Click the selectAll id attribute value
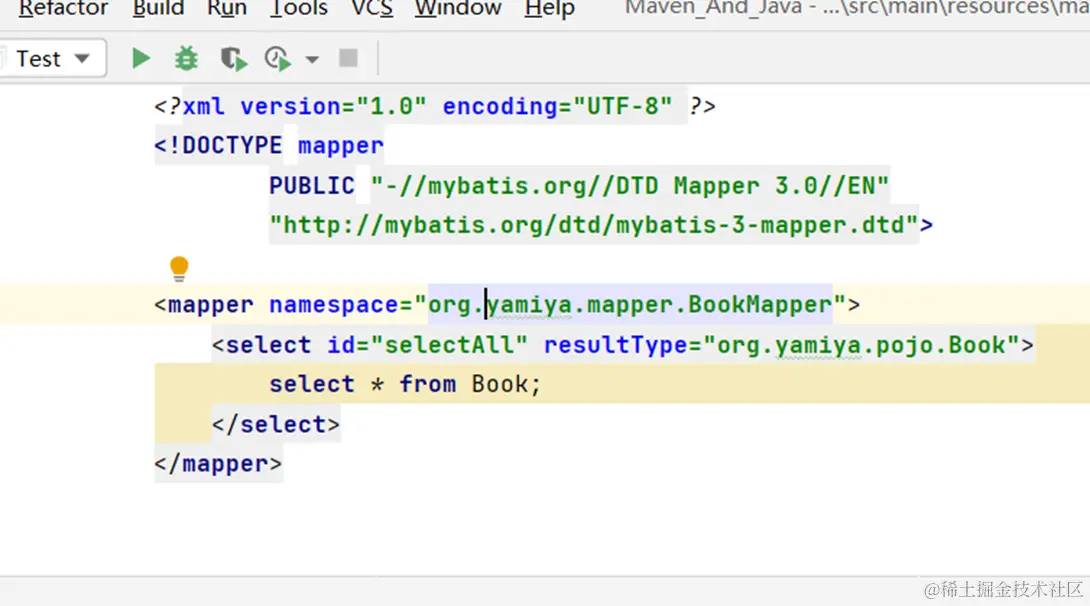1090x606 pixels. (x=449, y=345)
